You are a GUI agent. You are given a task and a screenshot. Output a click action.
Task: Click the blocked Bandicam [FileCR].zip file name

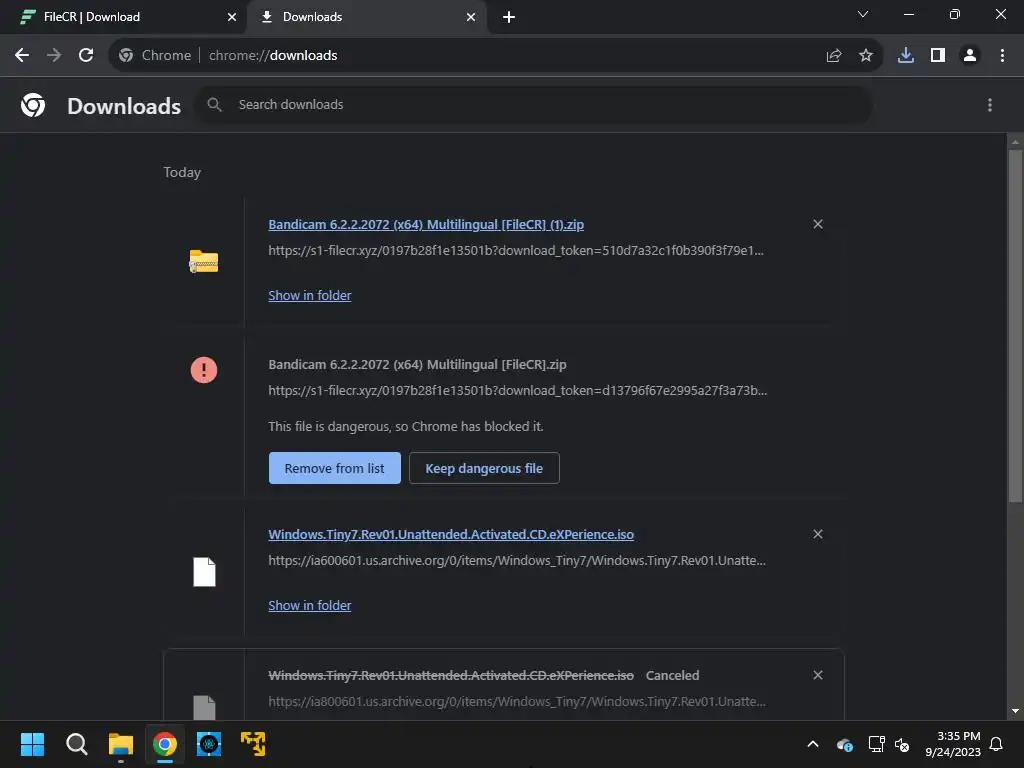click(x=417, y=364)
